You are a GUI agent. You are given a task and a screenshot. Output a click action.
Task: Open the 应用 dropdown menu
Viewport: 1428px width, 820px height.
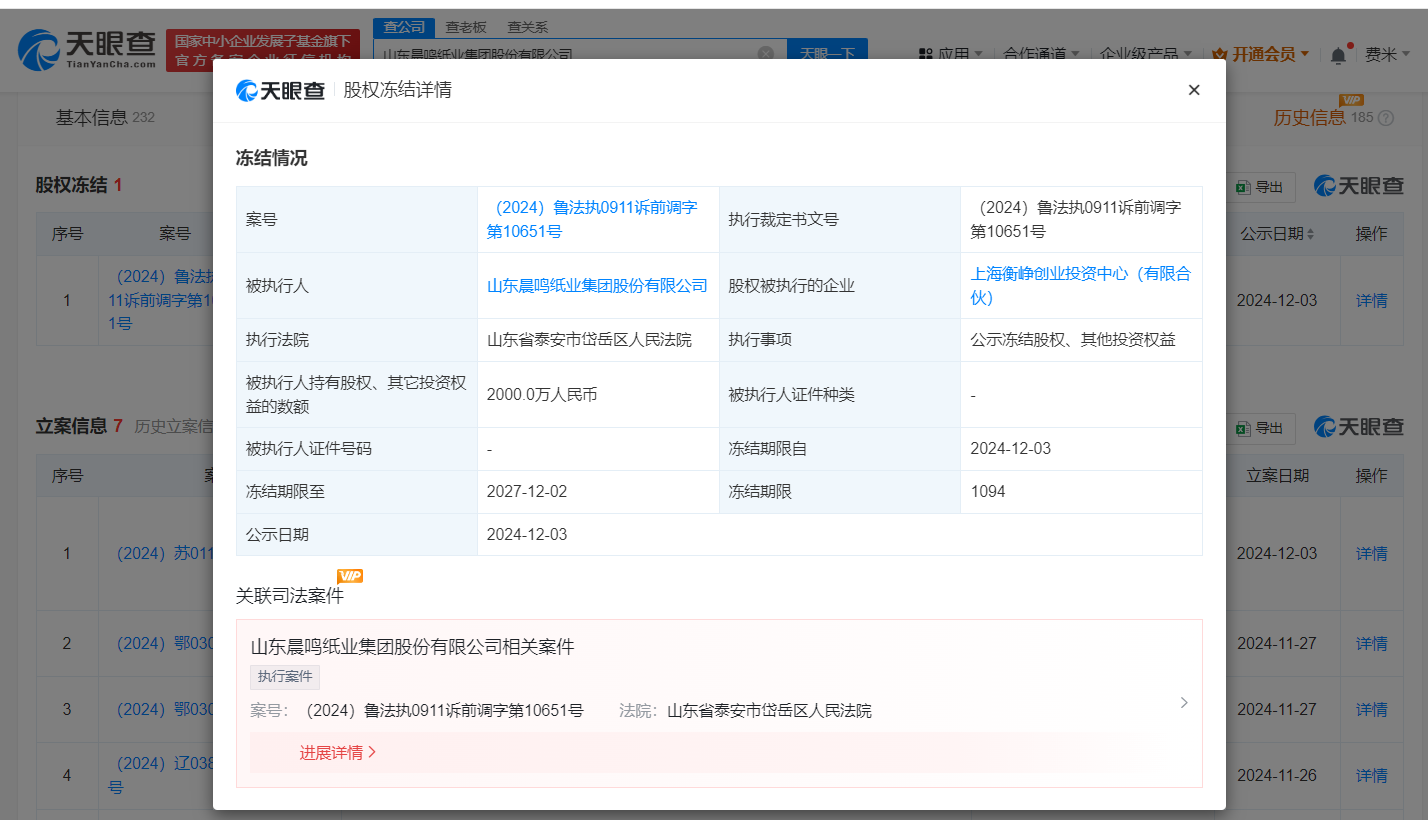[950, 54]
